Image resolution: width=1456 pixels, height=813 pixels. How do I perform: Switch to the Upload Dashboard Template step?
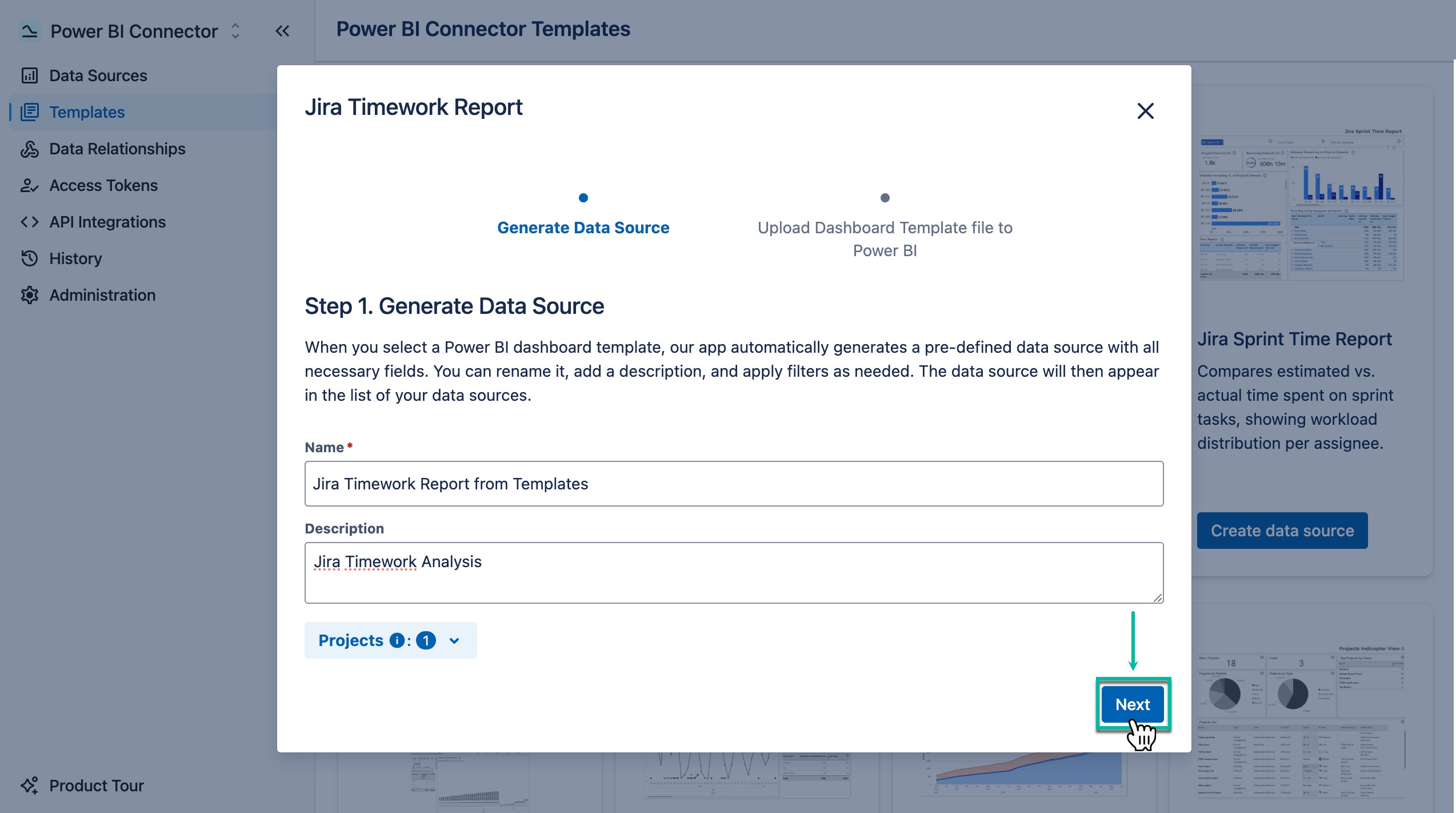tap(885, 238)
